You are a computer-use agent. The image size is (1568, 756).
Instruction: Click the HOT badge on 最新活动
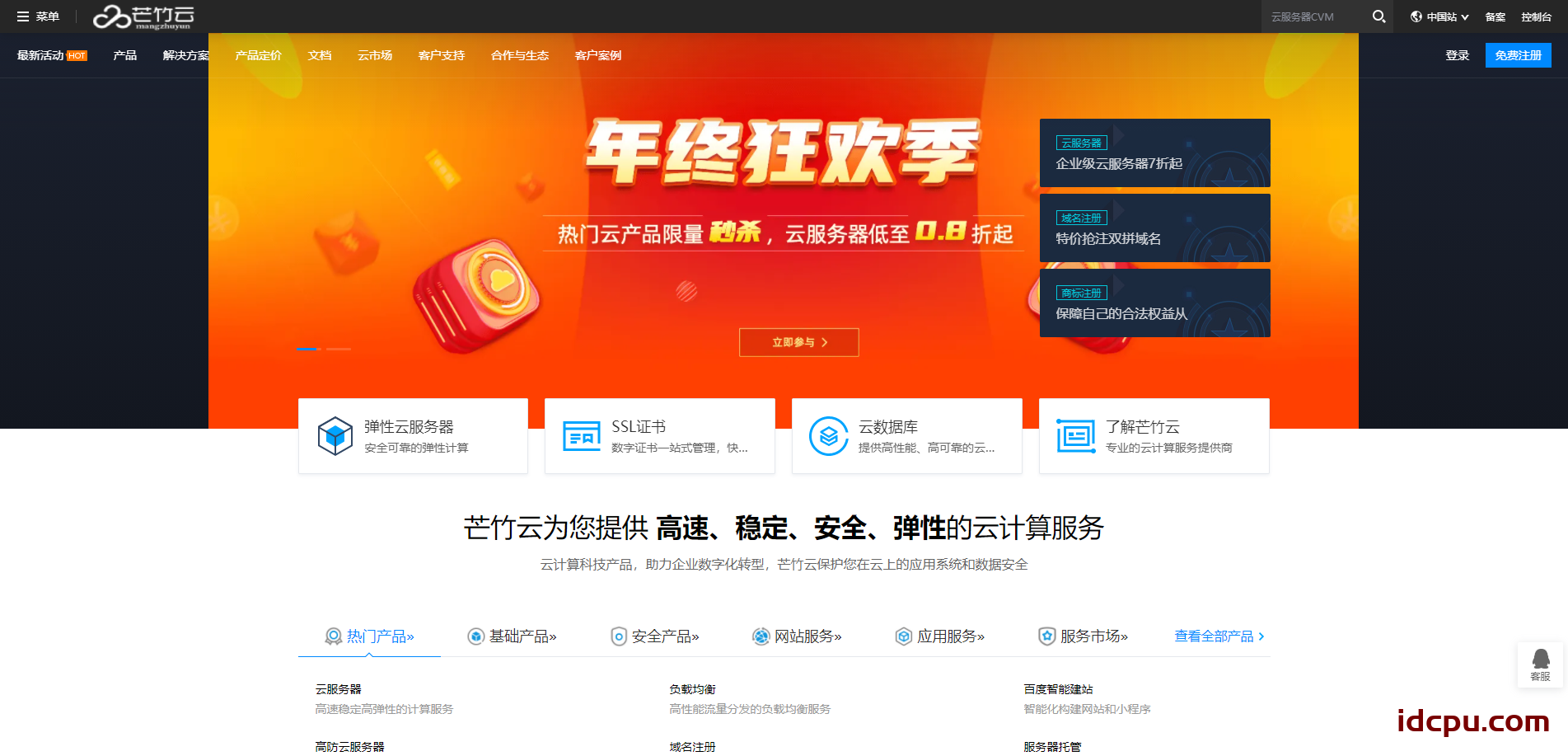point(77,56)
